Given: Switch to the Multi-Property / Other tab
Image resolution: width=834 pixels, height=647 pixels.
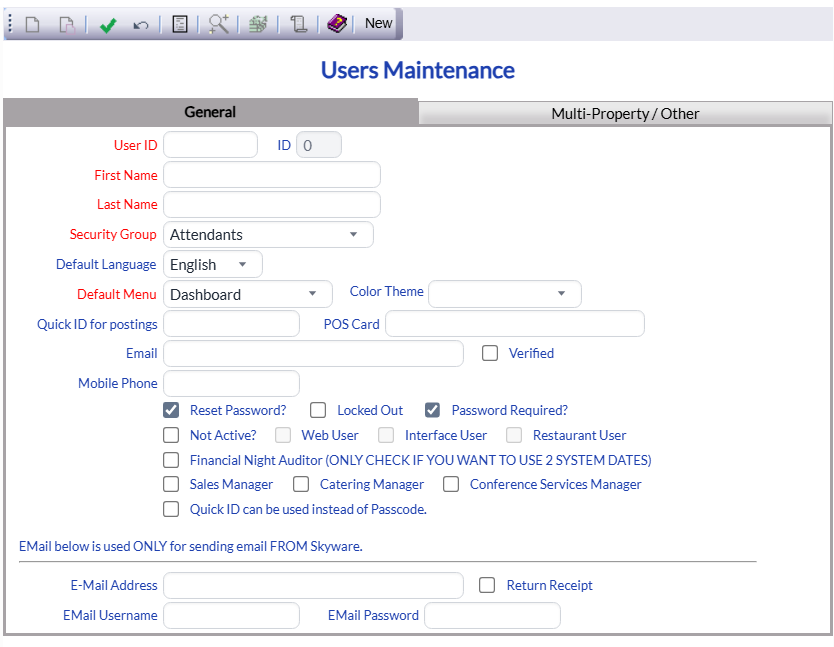Looking at the screenshot, I should coord(625,113).
